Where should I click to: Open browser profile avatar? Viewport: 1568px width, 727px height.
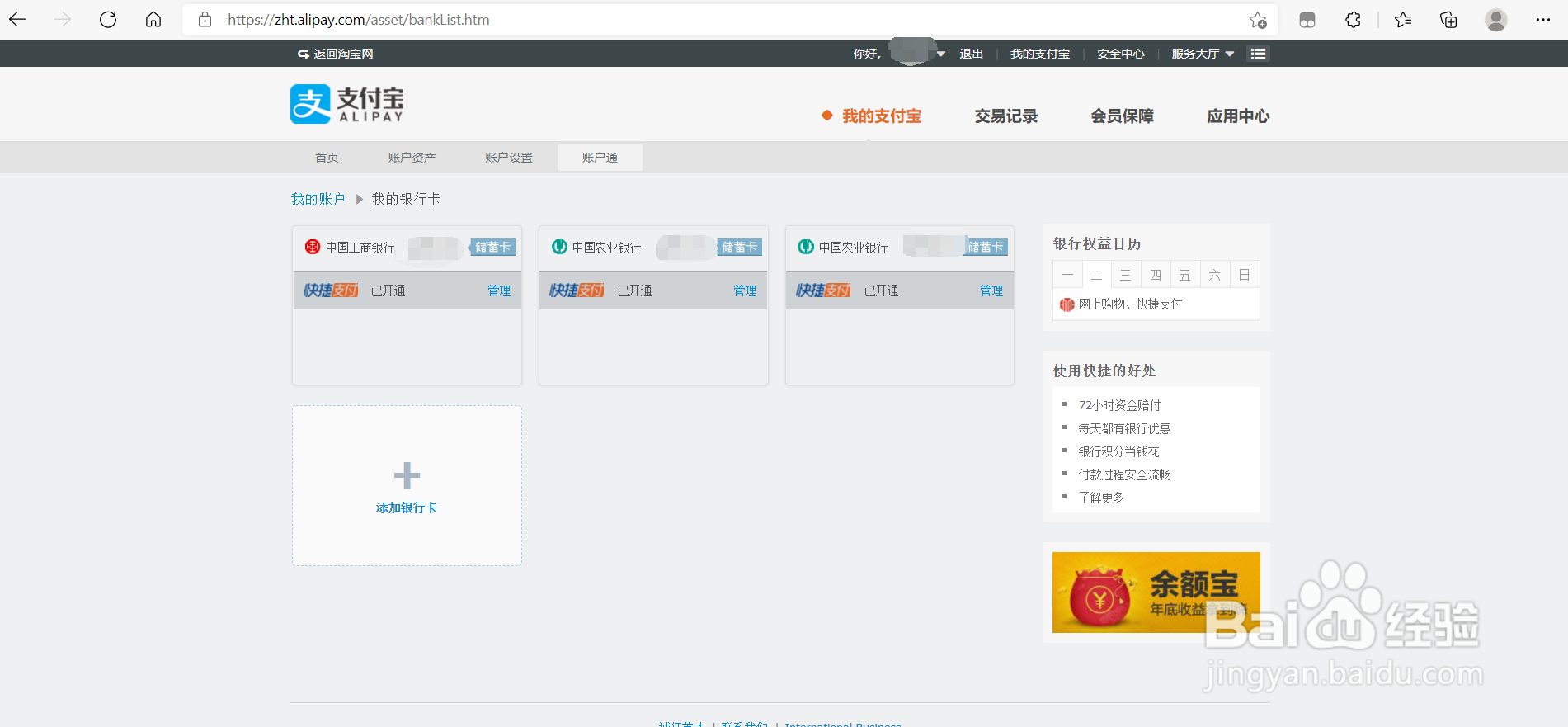coord(1496,20)
